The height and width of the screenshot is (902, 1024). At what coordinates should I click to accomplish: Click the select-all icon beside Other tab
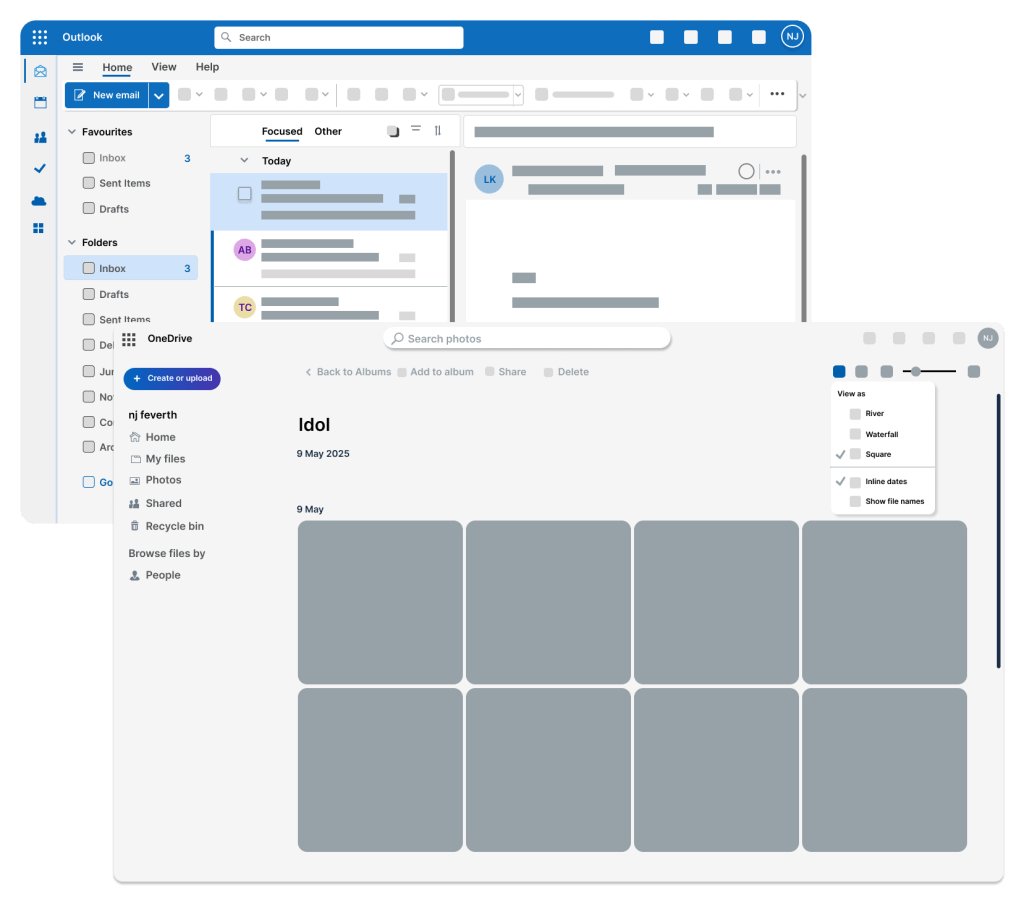[392, 131]
